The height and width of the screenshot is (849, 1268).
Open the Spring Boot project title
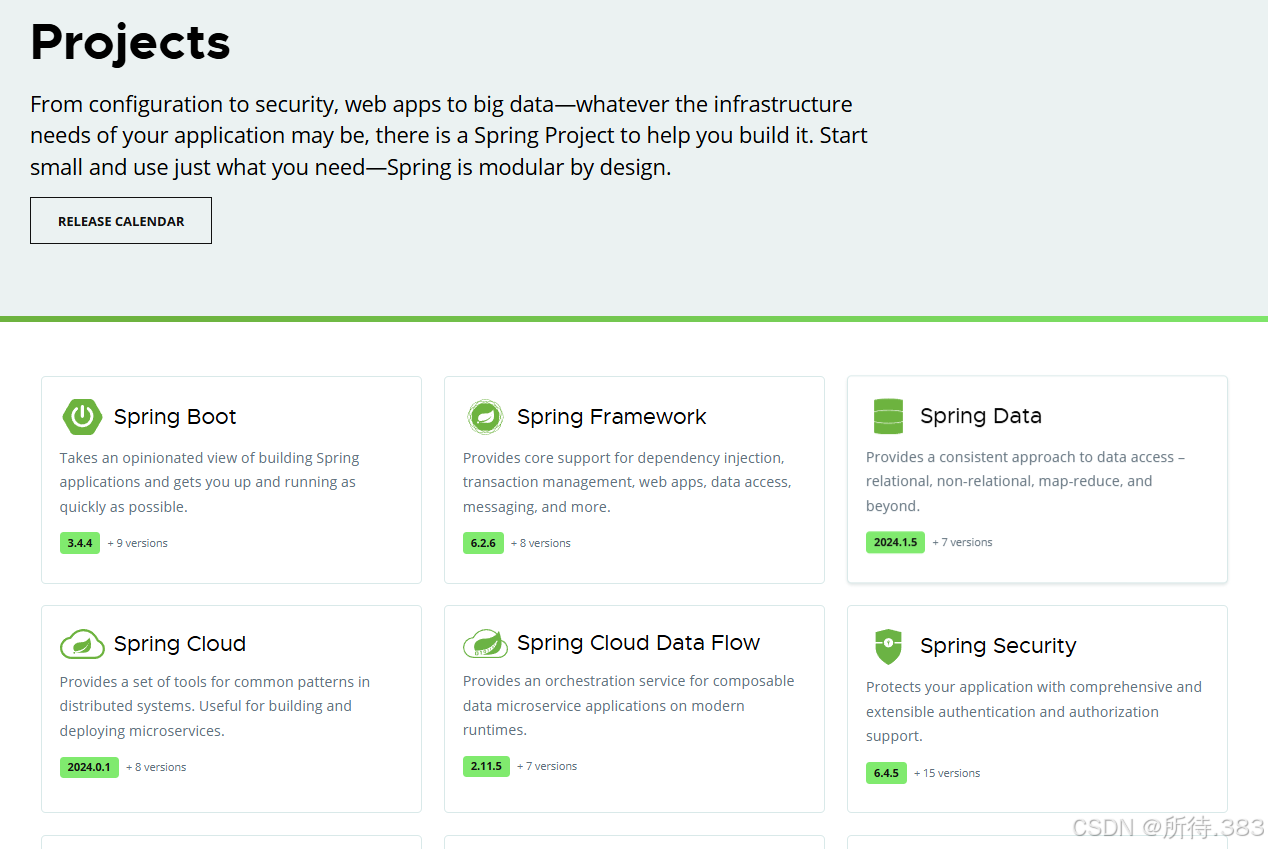coord(175,417)
